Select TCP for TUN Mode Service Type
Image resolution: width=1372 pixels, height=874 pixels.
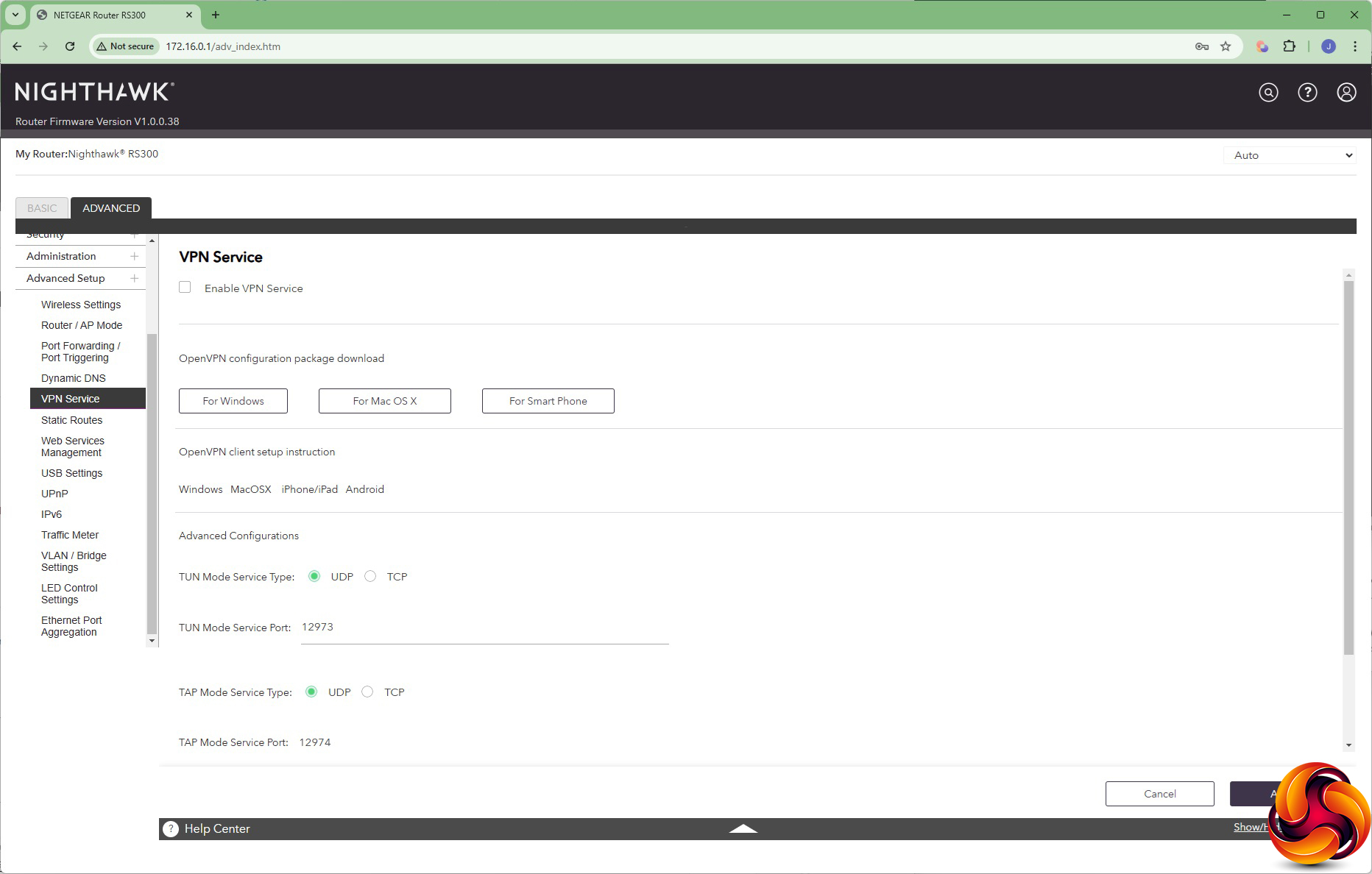[370, 576]
